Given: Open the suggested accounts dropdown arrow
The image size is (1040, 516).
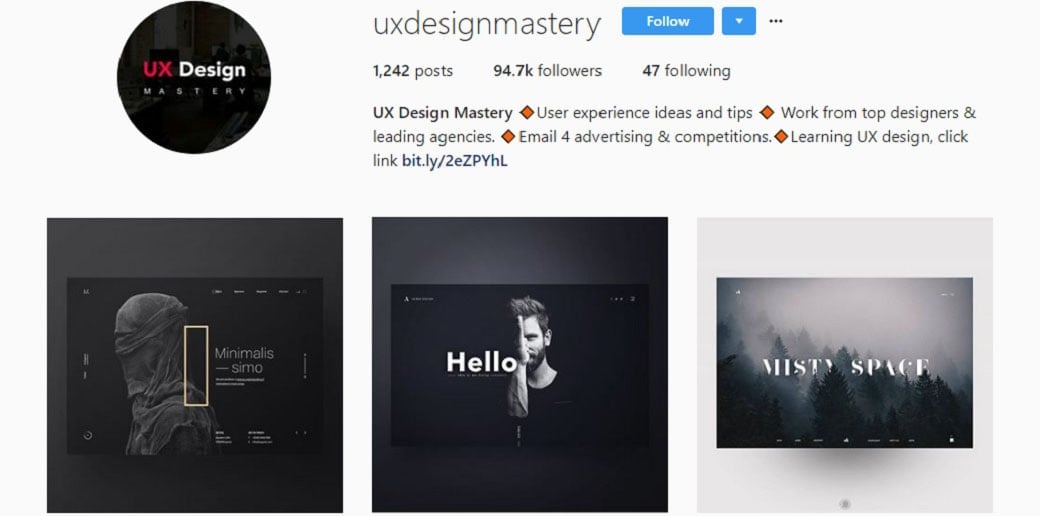Looking at the screenshot, I should coord(738,21).
